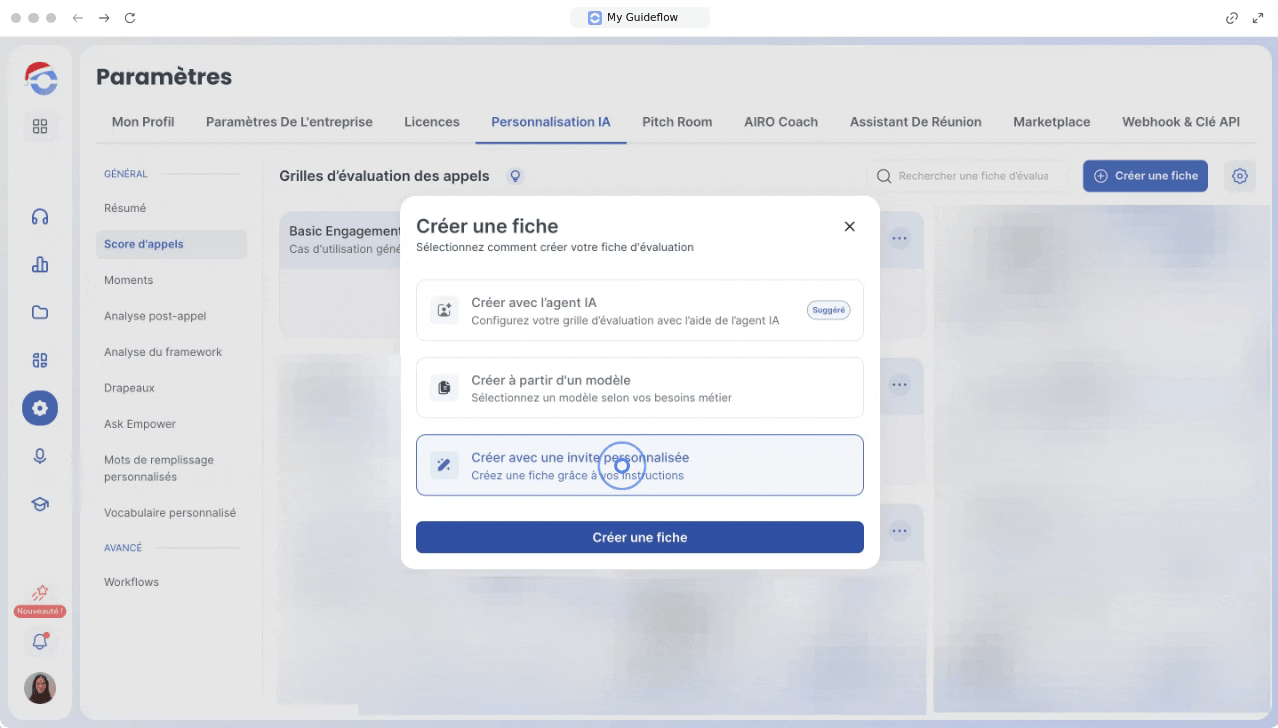Open the microphone icon in sidebar
The width and height of the screenshot is (1278, 728).
coord(40,456)
